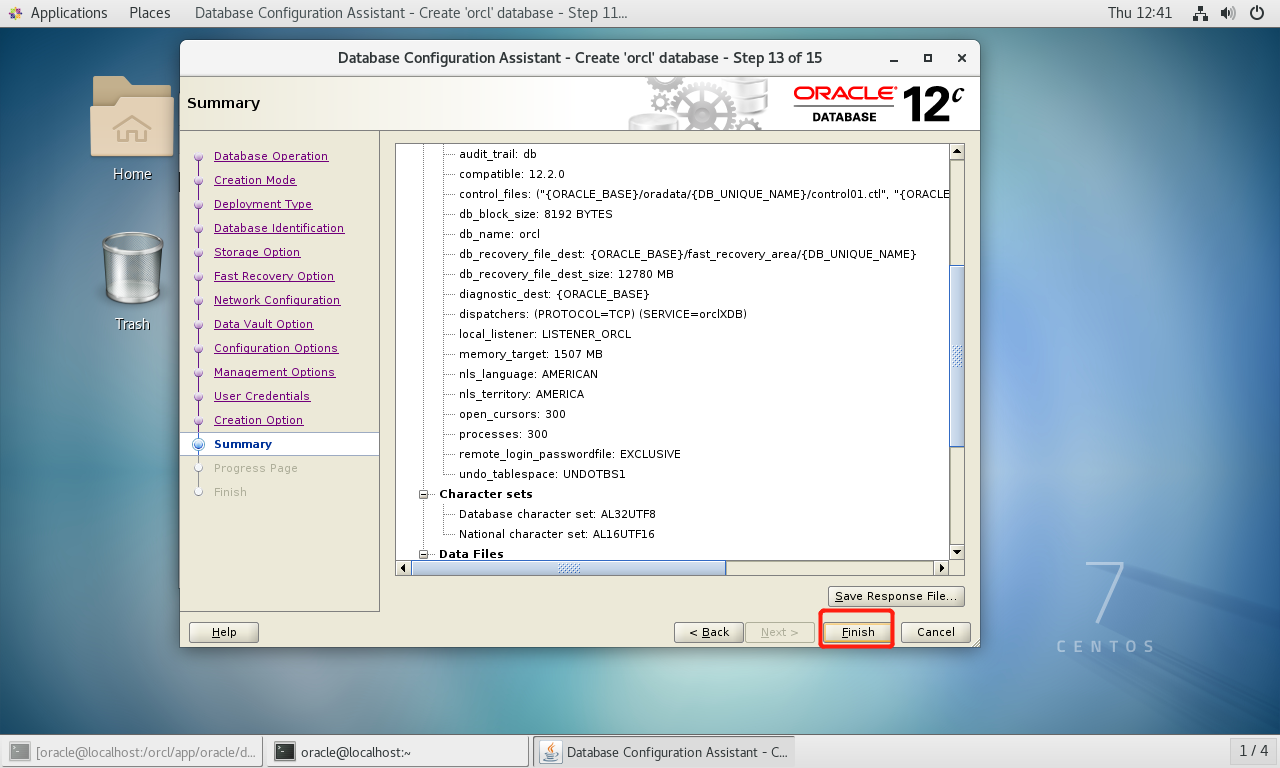Select the diagnostic_dest row
This screenshot has width=1280, height=768.
tap(554, 294)
